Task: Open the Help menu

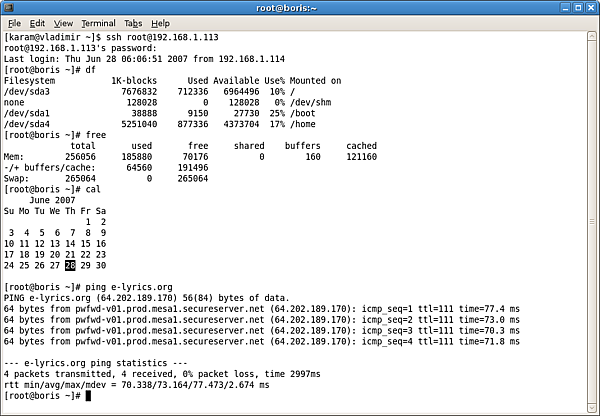Action: (160, 23)
